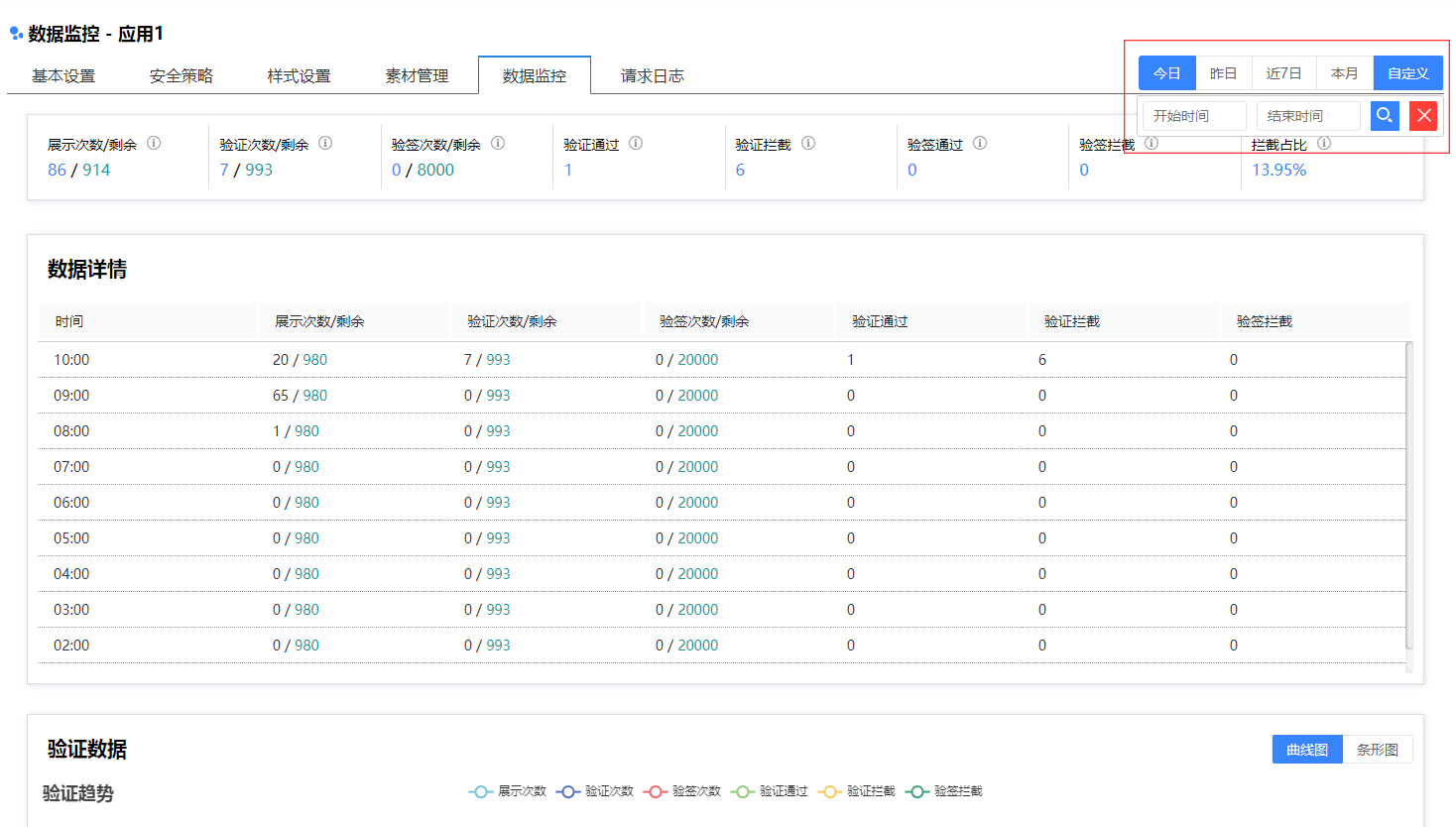Toggle 验签次数 legend series
1456x827 pixels.
pyautogui.click(x=682, y=791)
